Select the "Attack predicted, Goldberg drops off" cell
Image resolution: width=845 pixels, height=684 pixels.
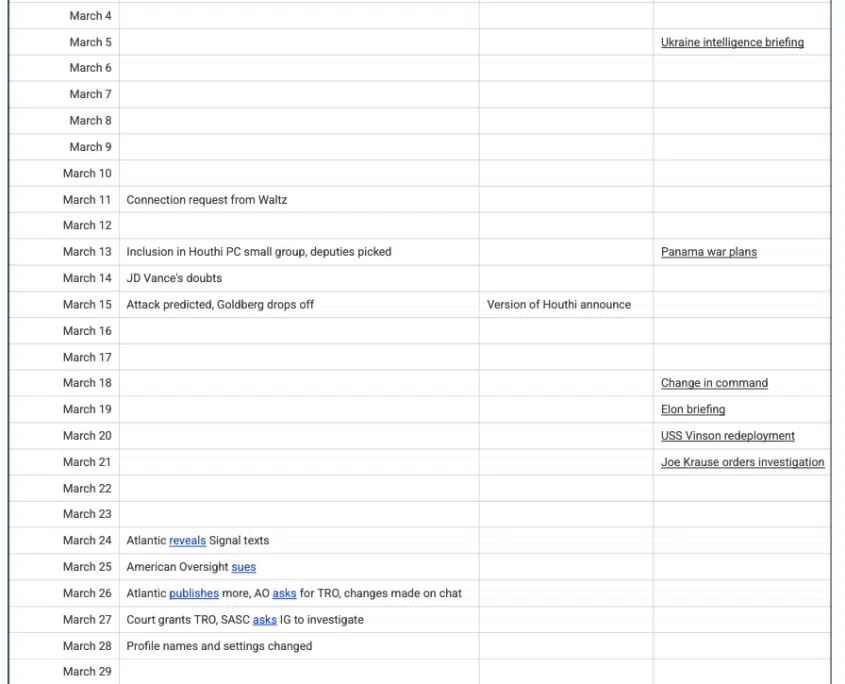[220, 305]
